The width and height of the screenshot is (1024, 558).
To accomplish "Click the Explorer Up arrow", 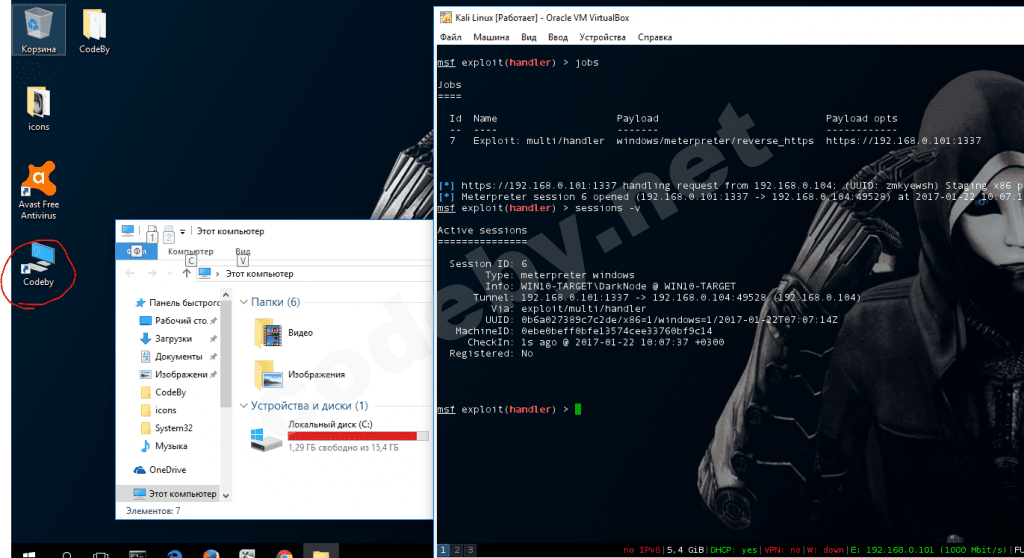I will (186, 273).
